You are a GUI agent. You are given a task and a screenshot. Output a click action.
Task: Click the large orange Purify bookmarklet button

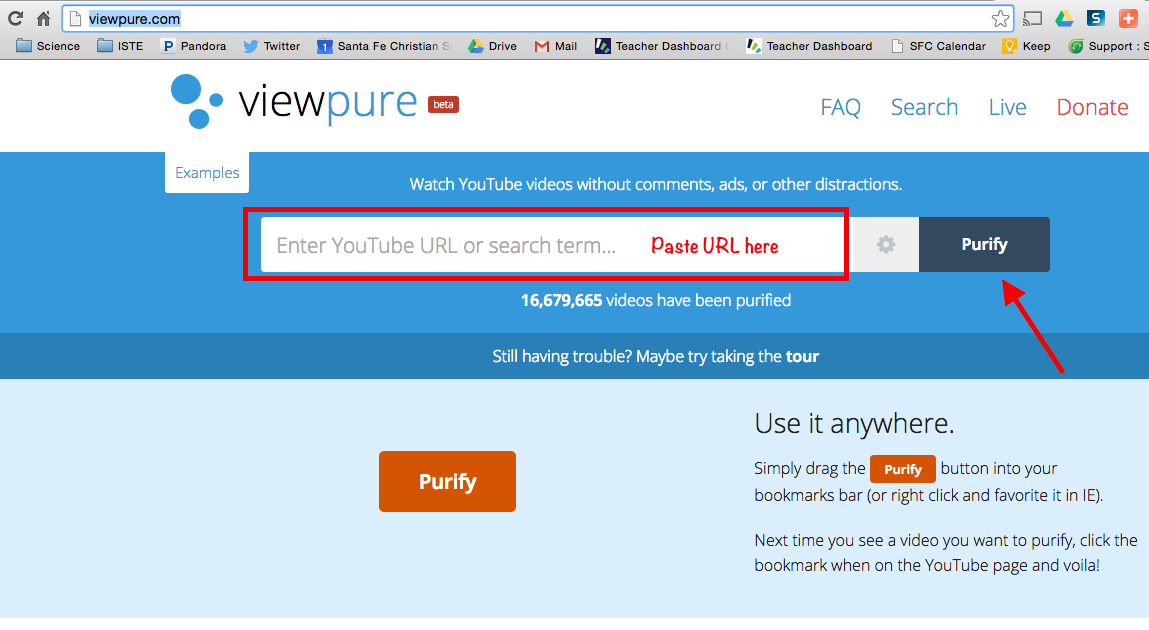click(x=447, y=481)
